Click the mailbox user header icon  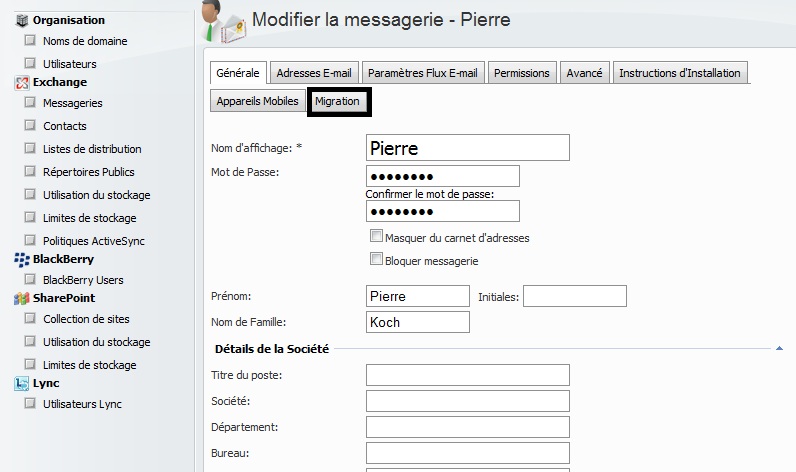click(222, 22)
